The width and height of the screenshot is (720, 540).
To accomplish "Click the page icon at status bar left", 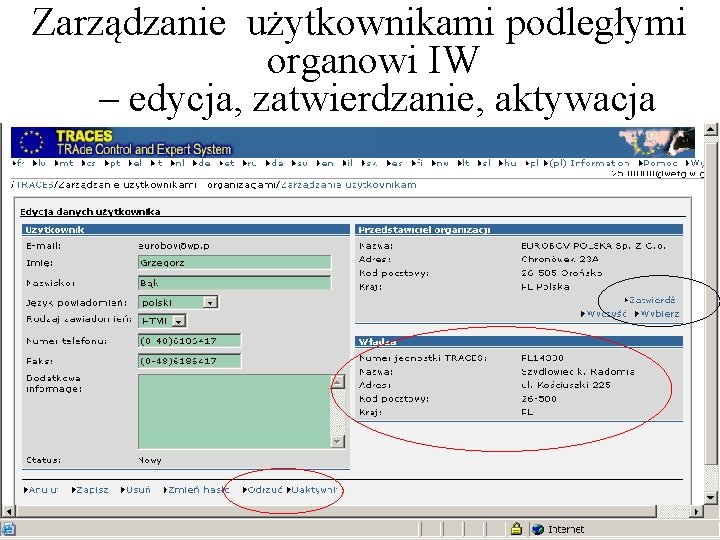I will (x=8, y=529).
